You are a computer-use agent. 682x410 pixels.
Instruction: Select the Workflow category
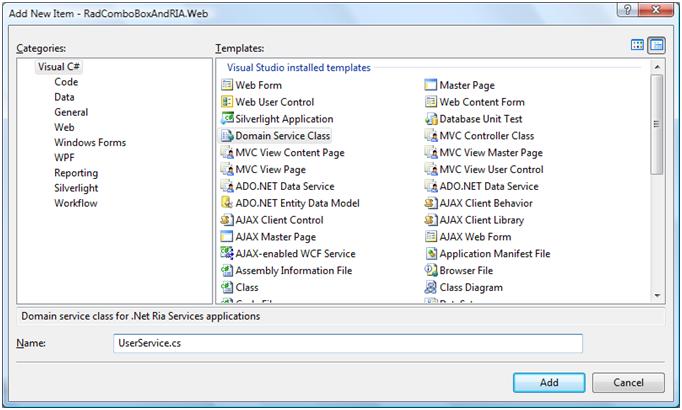coord(76,203)
